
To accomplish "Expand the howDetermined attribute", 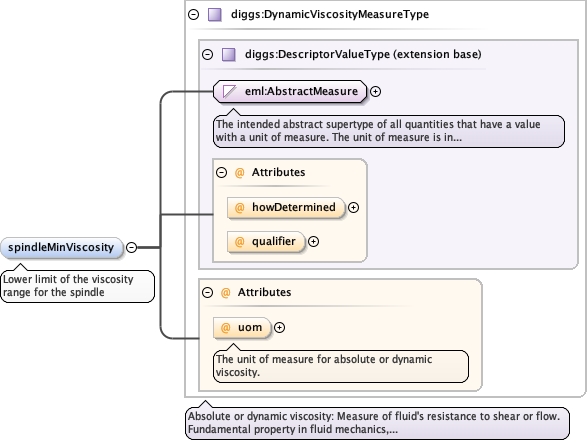I will point(353,207).
